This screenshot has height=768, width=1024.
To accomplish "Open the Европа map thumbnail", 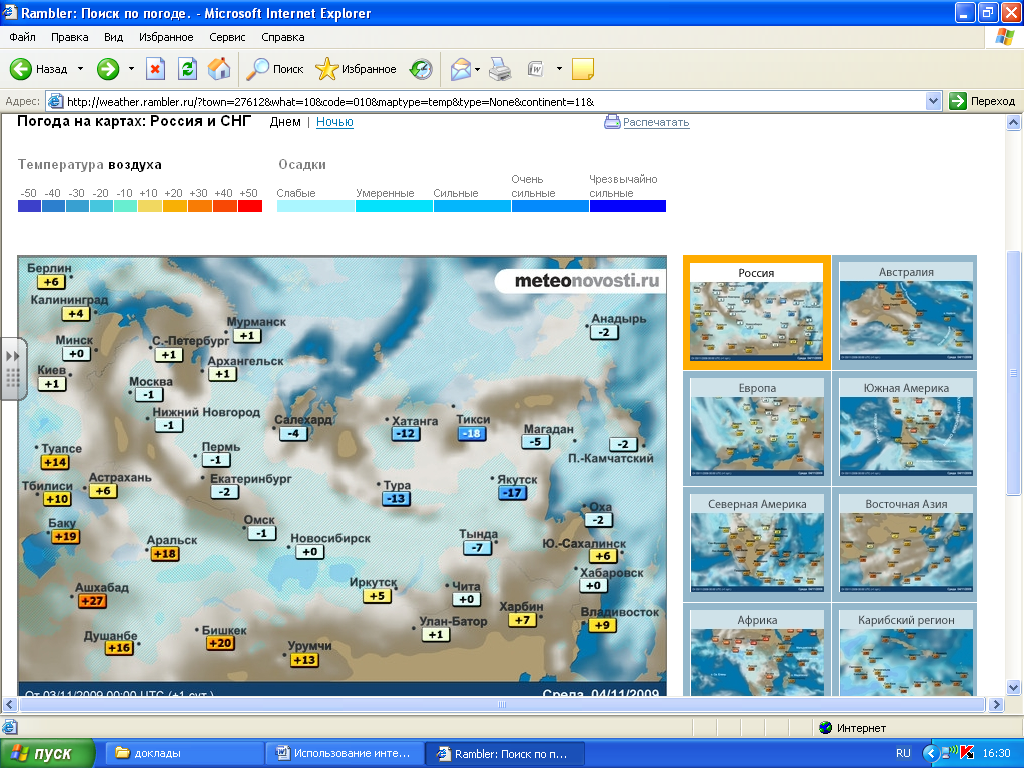I will tap(757, 428).
